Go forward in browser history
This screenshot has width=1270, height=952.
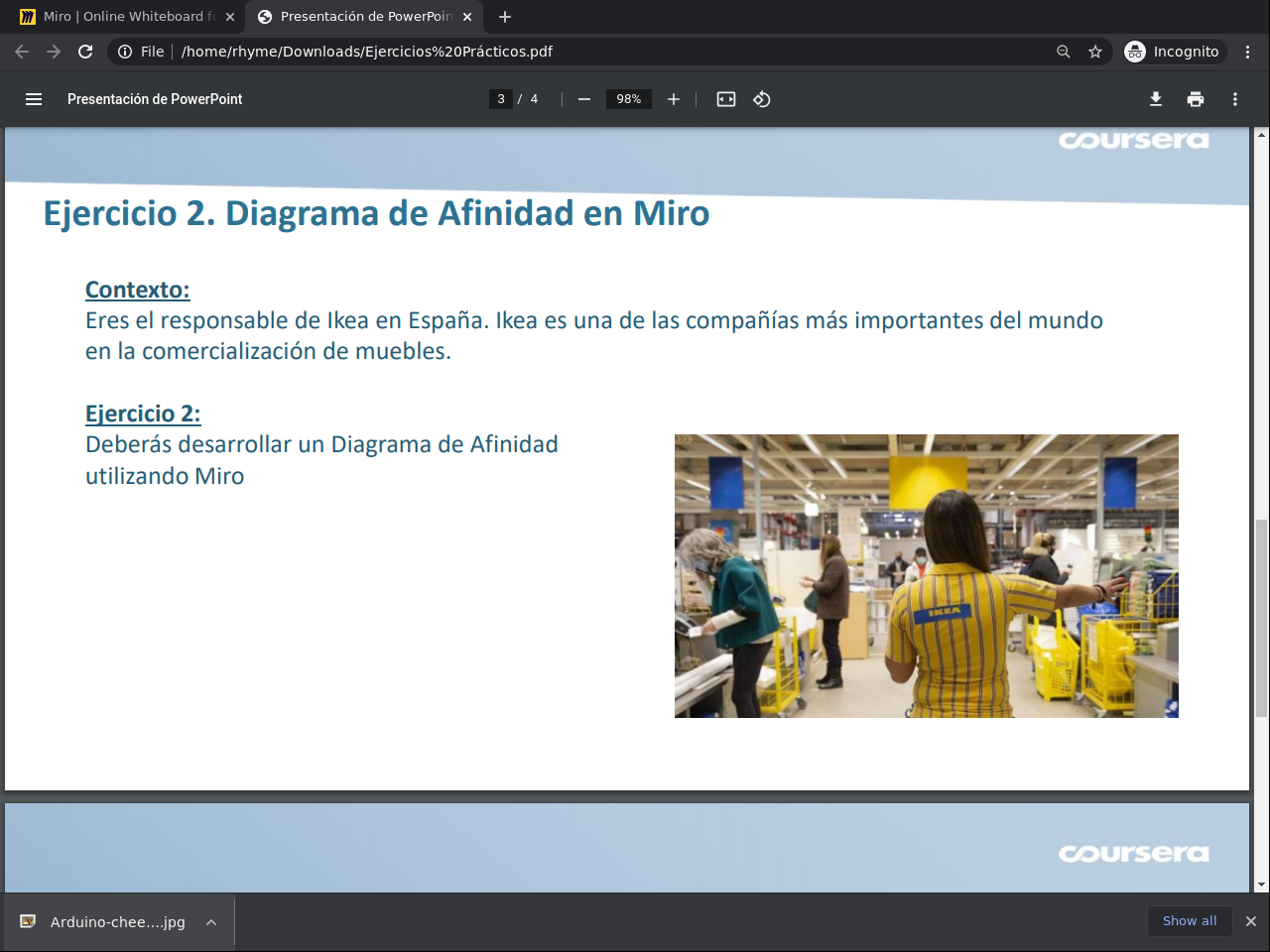(54, 52)
